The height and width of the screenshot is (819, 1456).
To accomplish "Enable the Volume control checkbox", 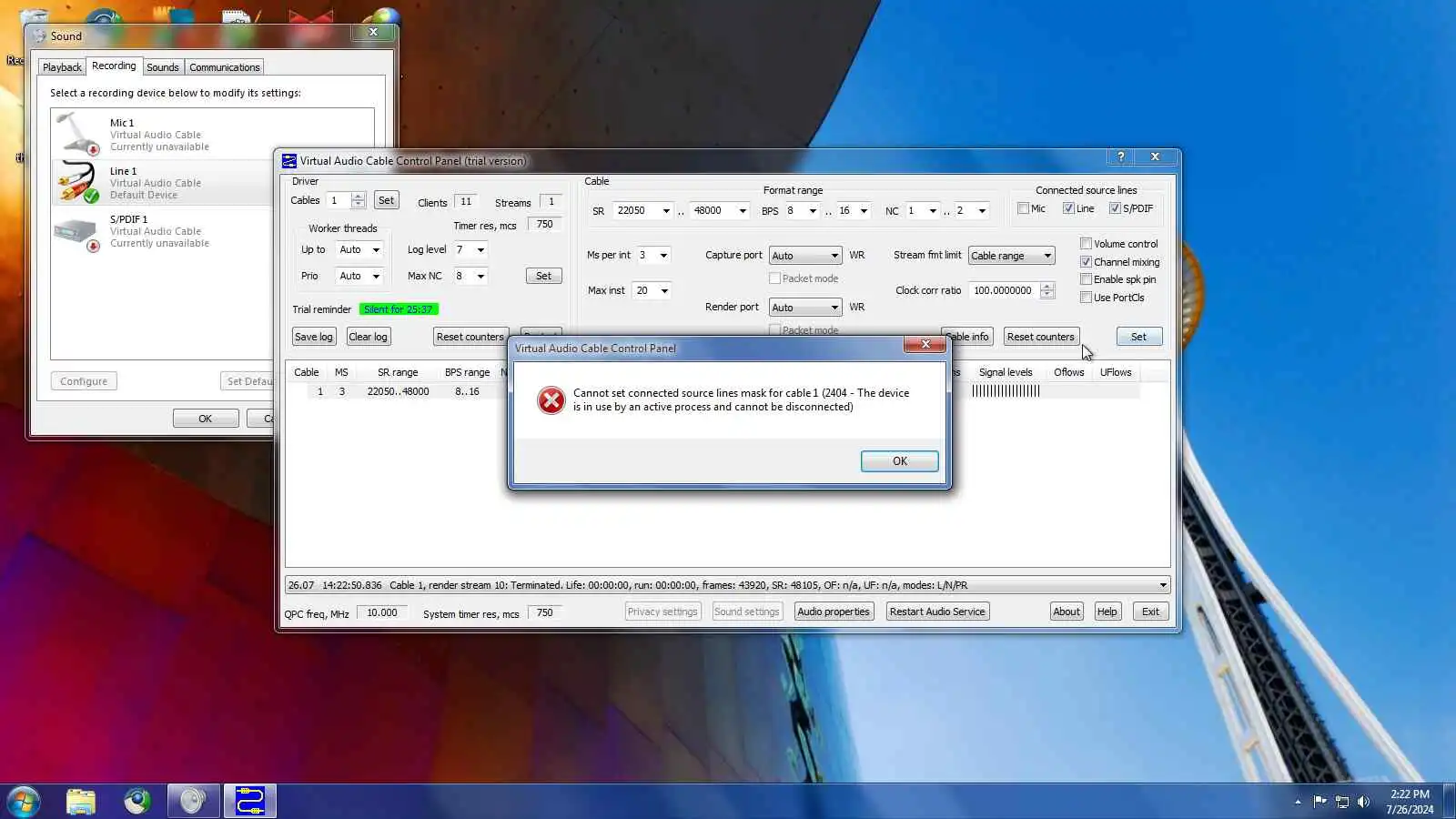I will 1086,244.
